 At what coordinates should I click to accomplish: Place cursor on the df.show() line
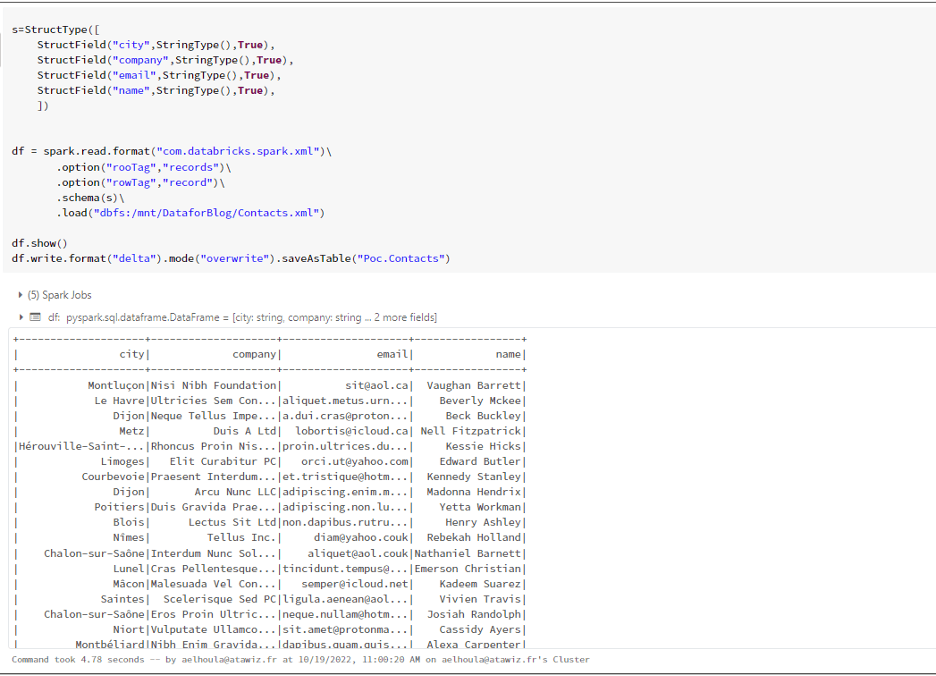[40, 243]
